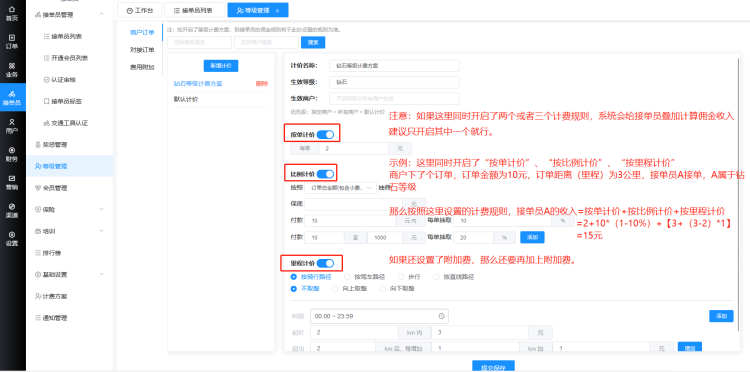This screenshot has height=372, width=750.
Task: Click the 计价名称 input field
Action: coord(394,66)
